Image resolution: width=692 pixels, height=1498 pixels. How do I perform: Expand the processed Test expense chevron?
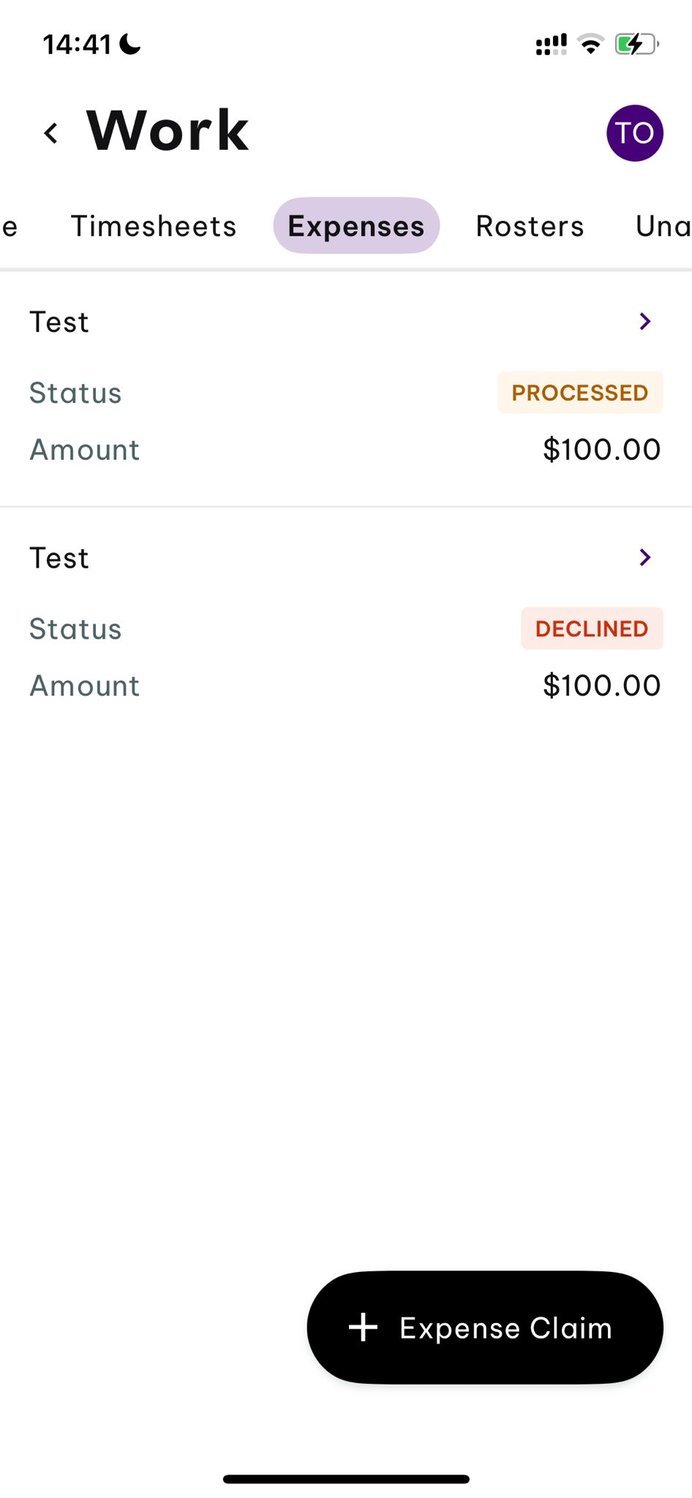click(645, 321)
